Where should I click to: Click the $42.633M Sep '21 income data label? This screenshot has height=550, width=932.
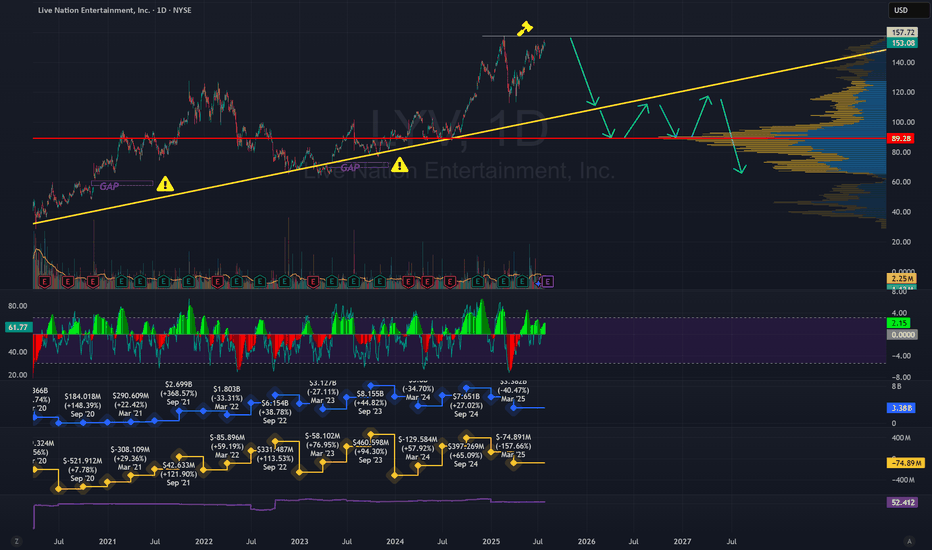click(x=178, y=473)
